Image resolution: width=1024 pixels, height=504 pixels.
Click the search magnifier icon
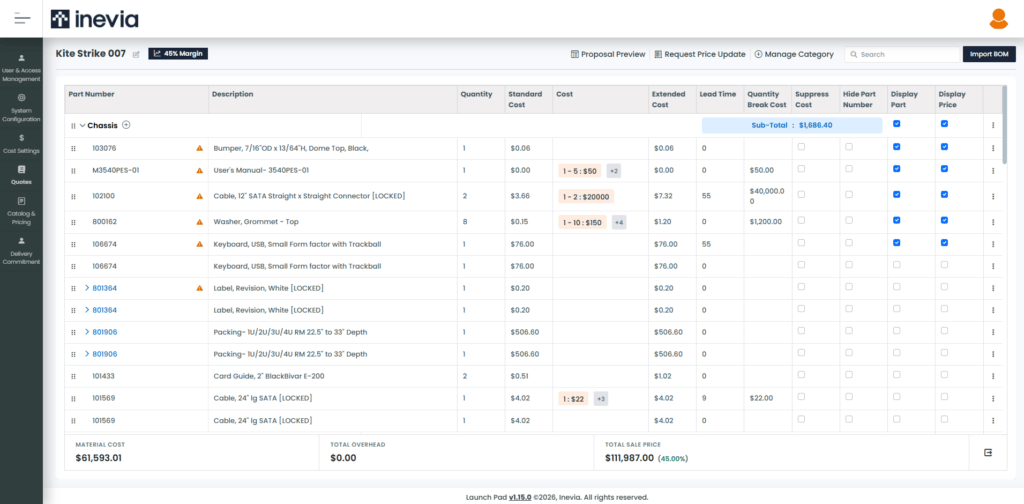pyautogui.click(x=854, y=55)
